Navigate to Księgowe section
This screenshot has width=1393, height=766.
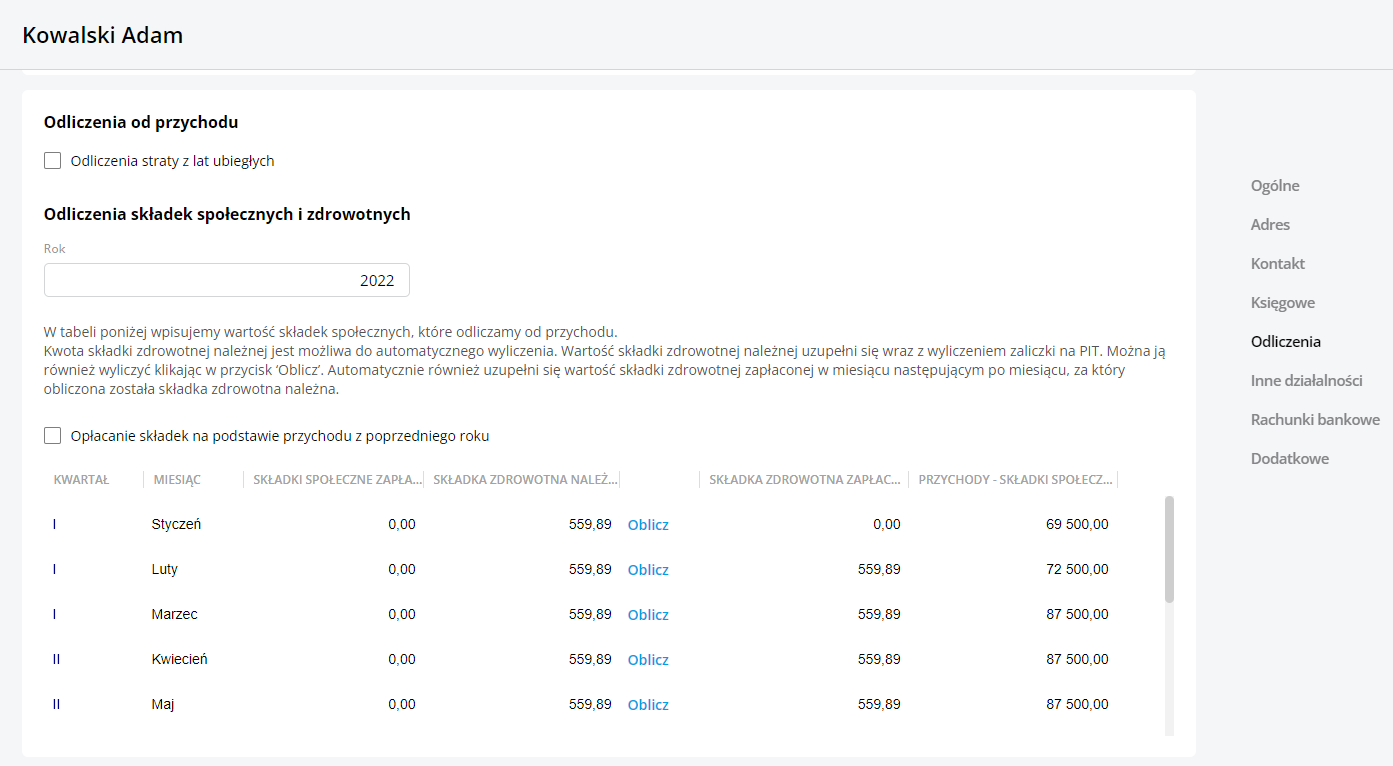pos(1282,303)
